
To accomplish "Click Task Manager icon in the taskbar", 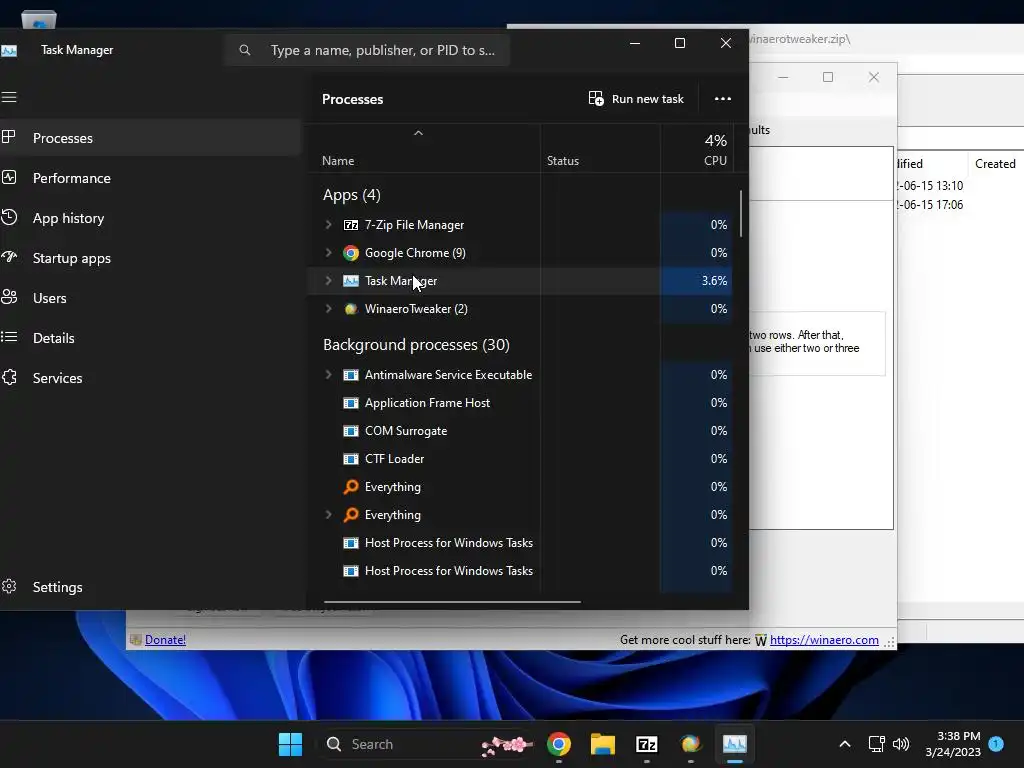I will click(735, 744).
